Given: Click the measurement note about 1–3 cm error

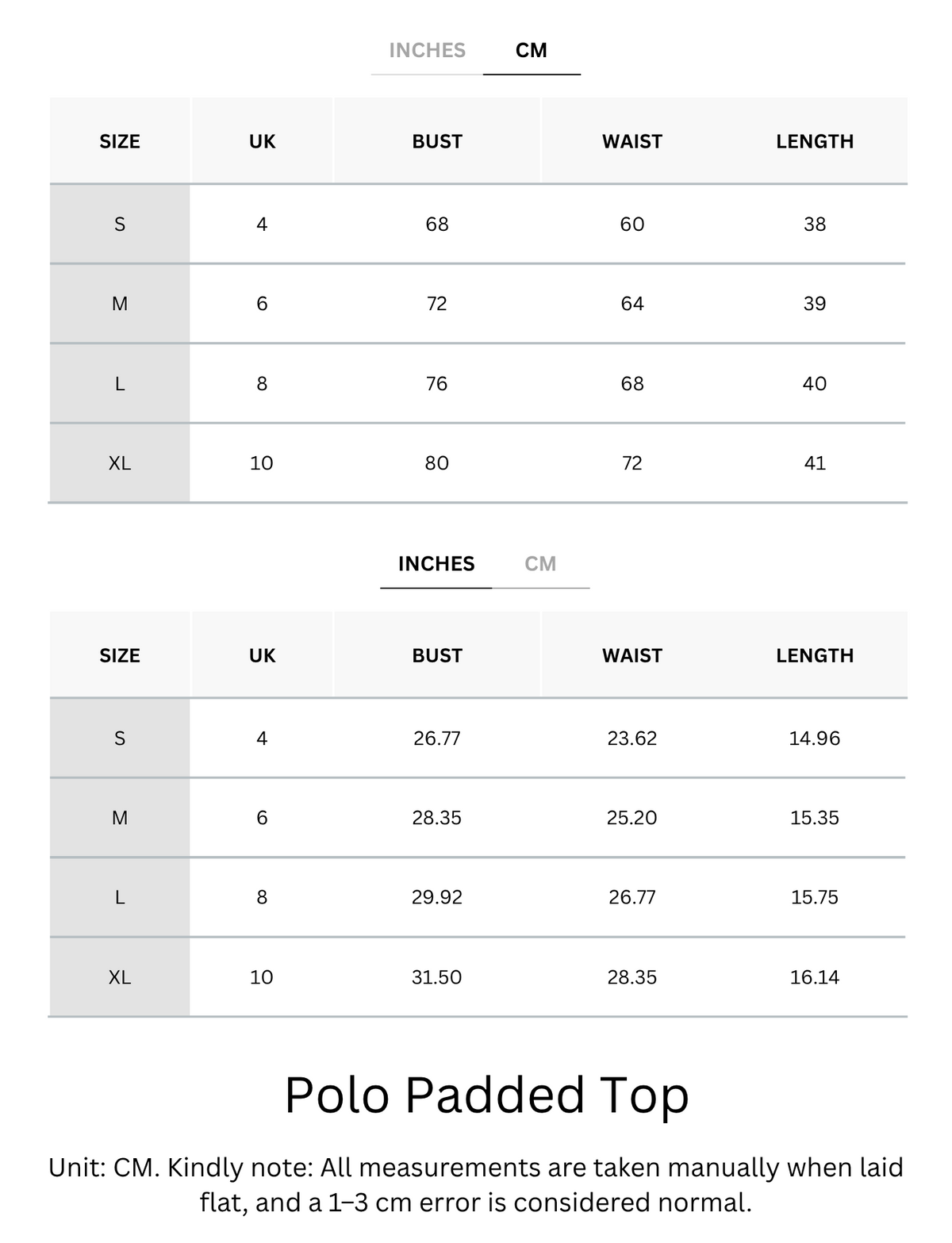Looking at the screenshot, I should [476, 1185].
